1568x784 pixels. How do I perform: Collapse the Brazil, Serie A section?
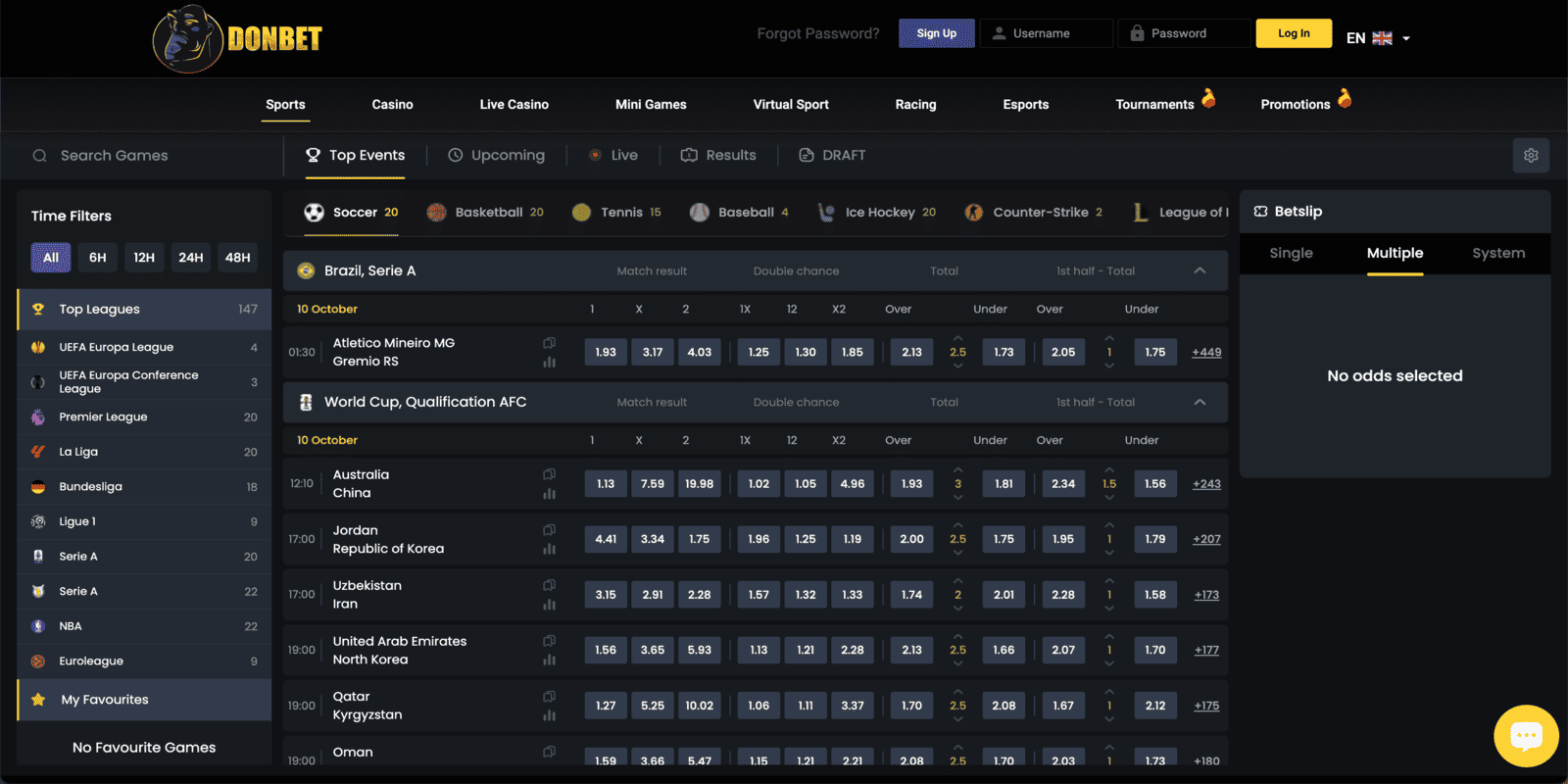(x=1200, y=270)
